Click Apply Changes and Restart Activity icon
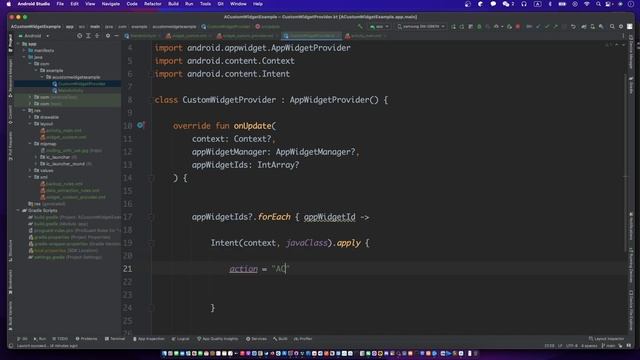 pos(453,27)
